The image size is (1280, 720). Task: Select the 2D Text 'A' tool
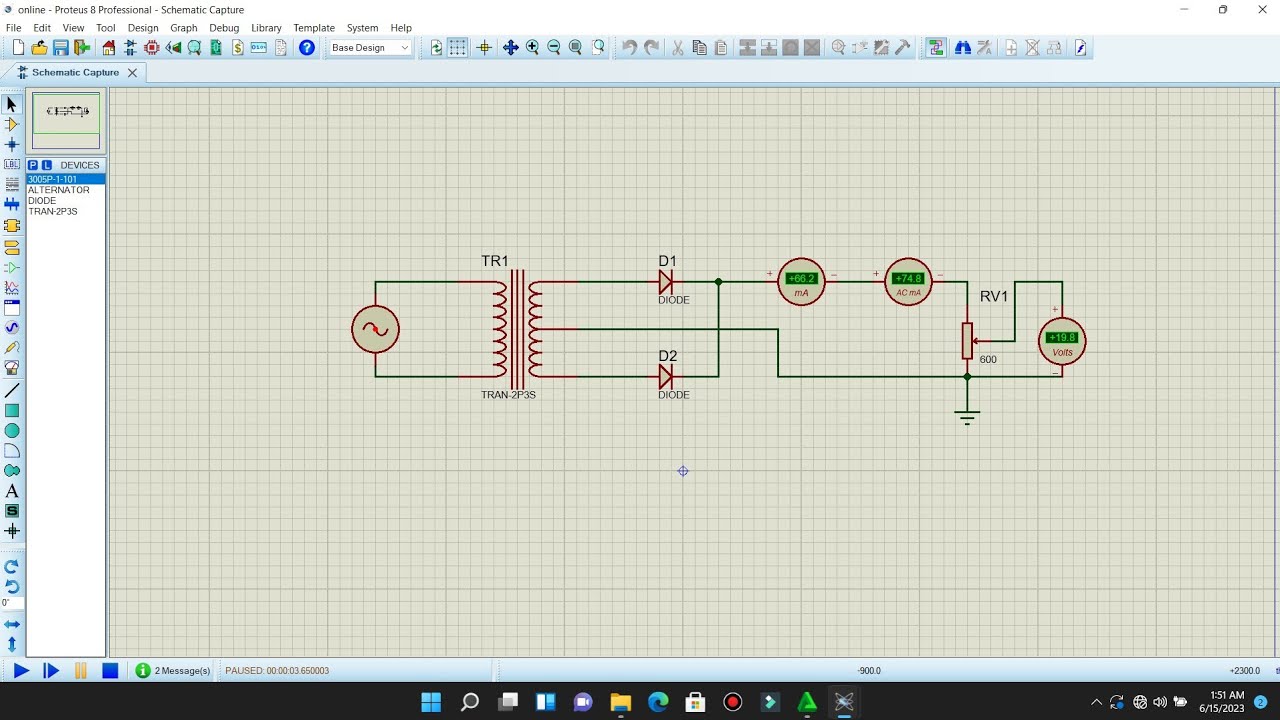[12, 491]
